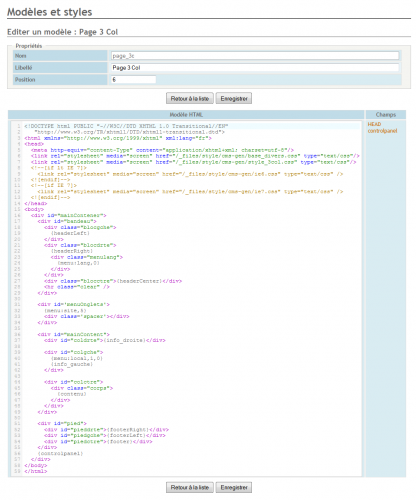Click the Modèle HTML panel header
The image size is (416, 500).
click(186, 115)
